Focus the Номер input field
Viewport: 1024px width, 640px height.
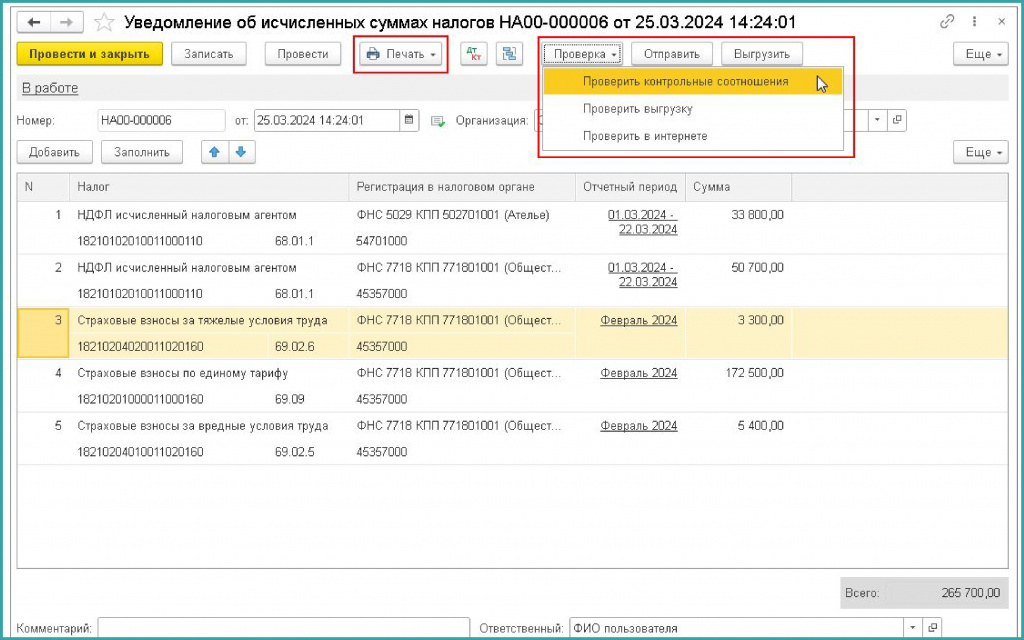161,120
